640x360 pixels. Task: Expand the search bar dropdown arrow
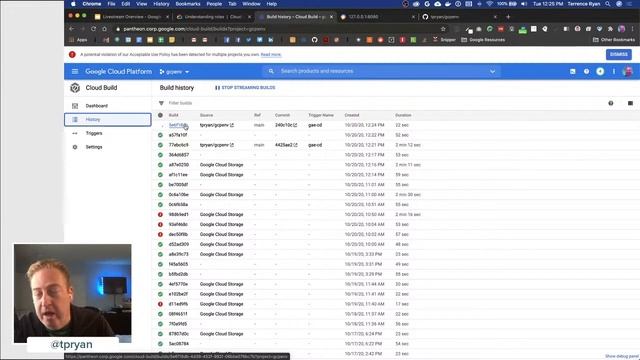tap(493, 71)
